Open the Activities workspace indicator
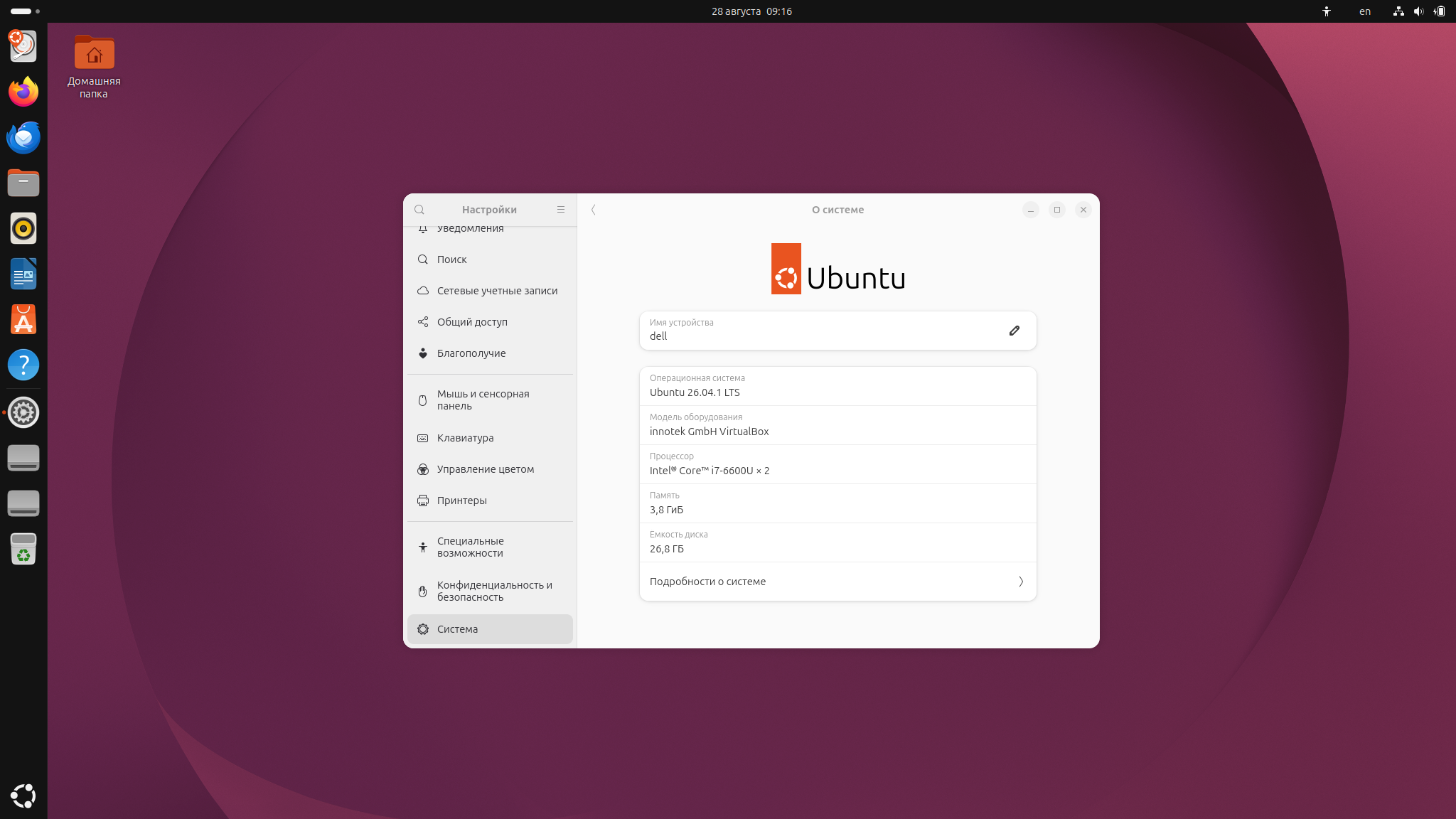1456x819 pixels. point(25,11)
